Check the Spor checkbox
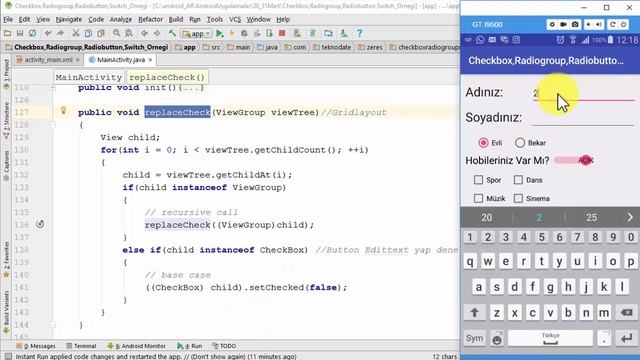This screenshot has width=640, height=360. (x=478, y=180)
